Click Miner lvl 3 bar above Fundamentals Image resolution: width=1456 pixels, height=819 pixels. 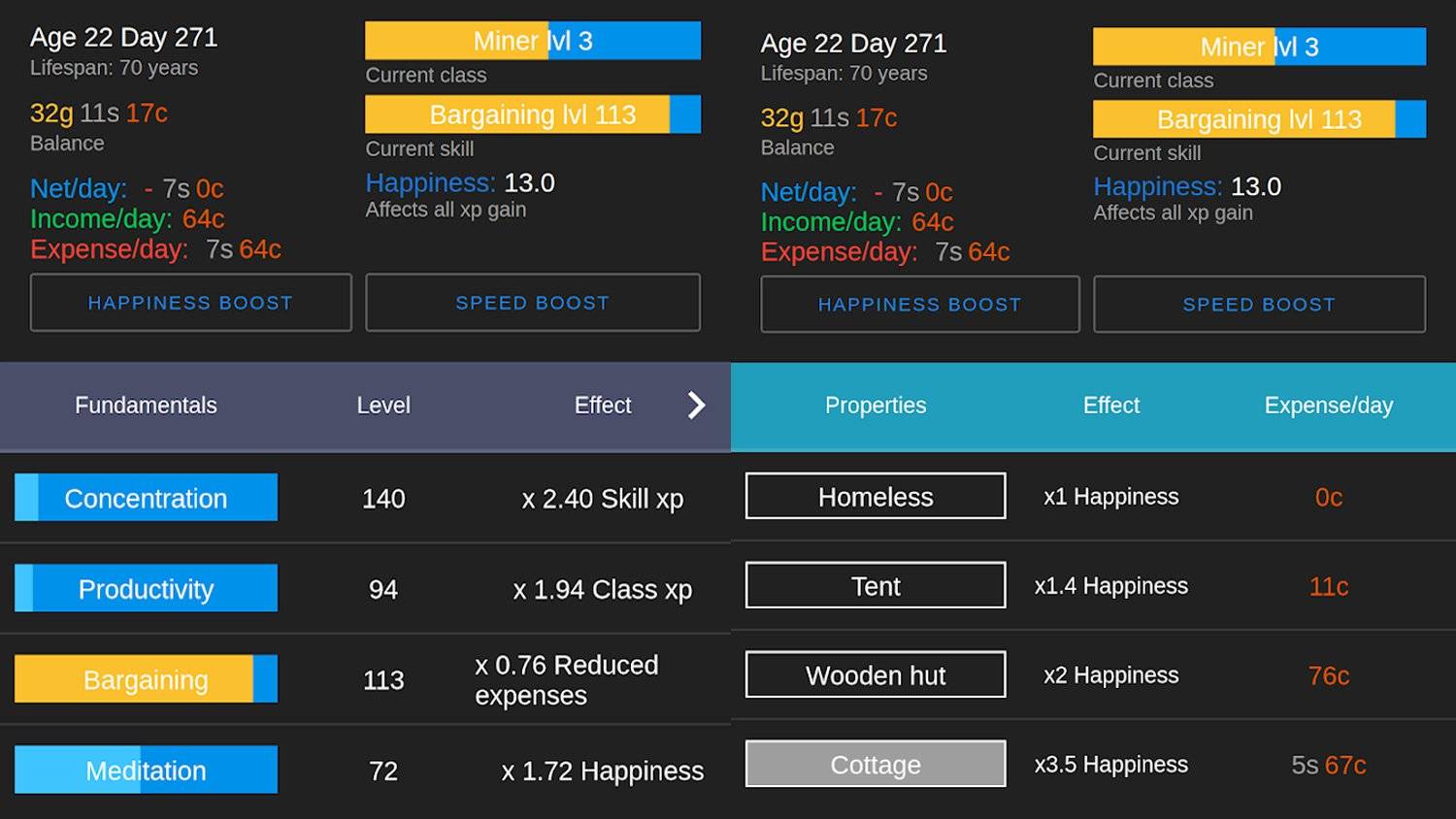pyautogui.click(x=532, y=41)
